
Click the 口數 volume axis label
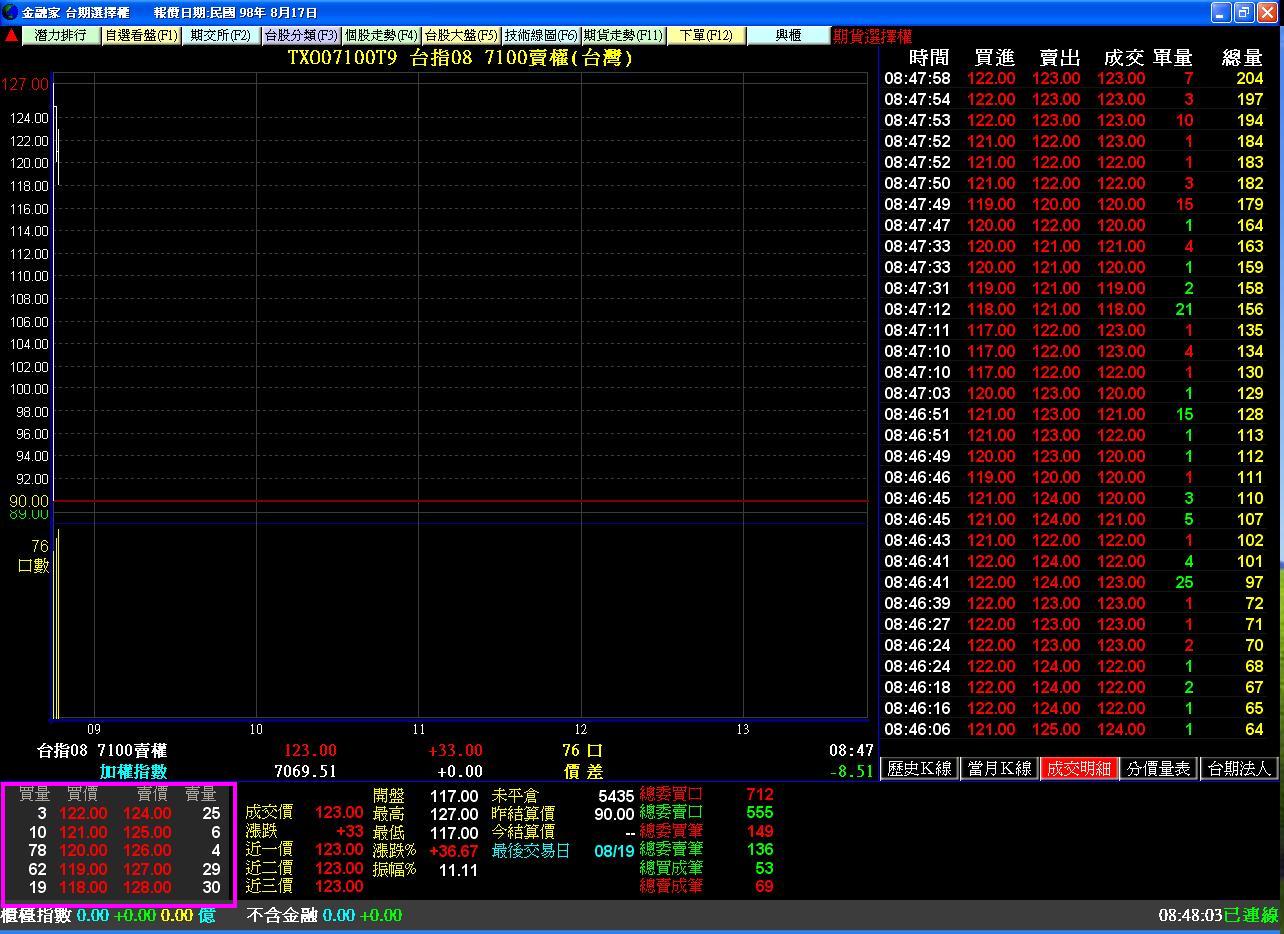(x=33, y=566)
